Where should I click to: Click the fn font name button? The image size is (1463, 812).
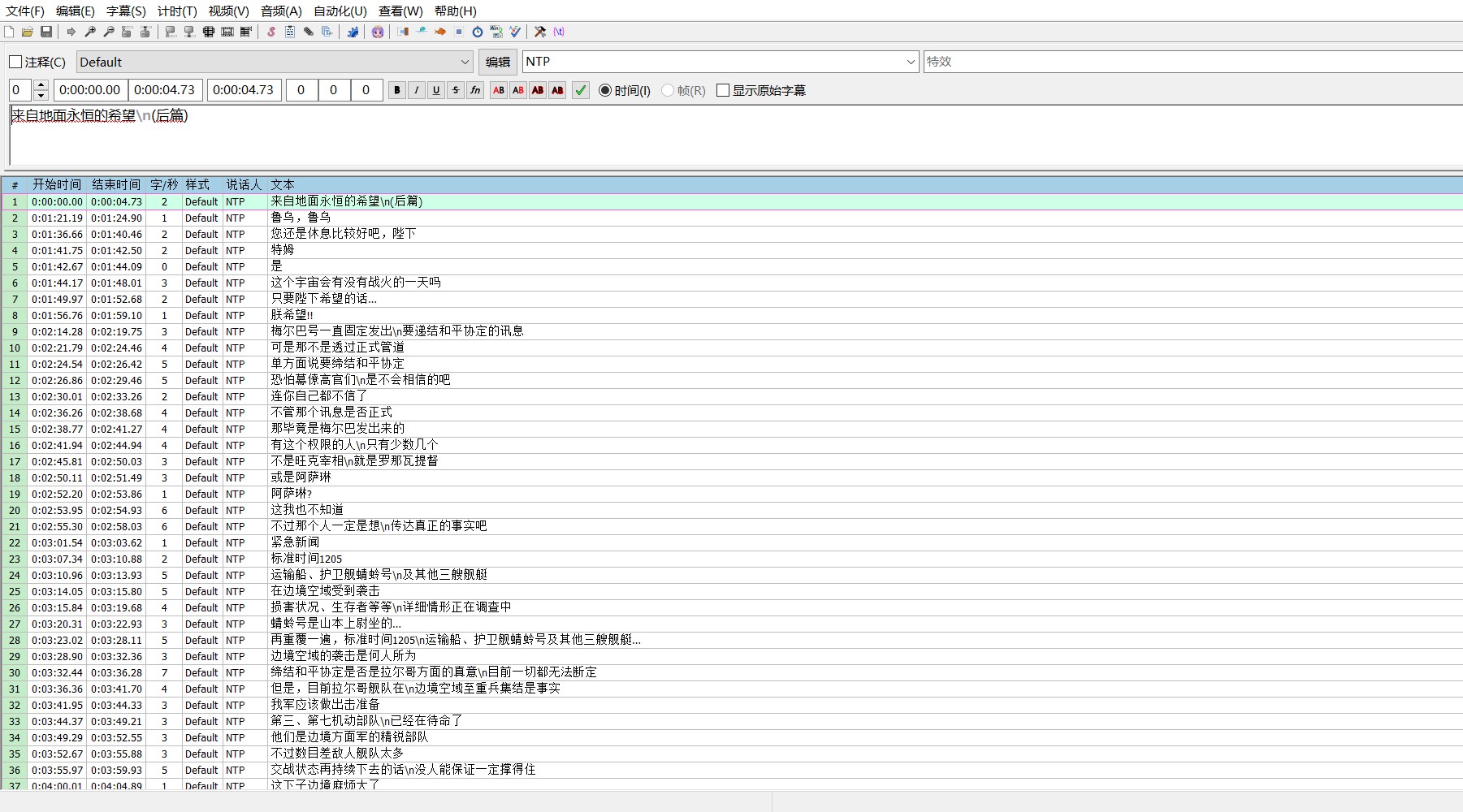click(x=475, y=90)
